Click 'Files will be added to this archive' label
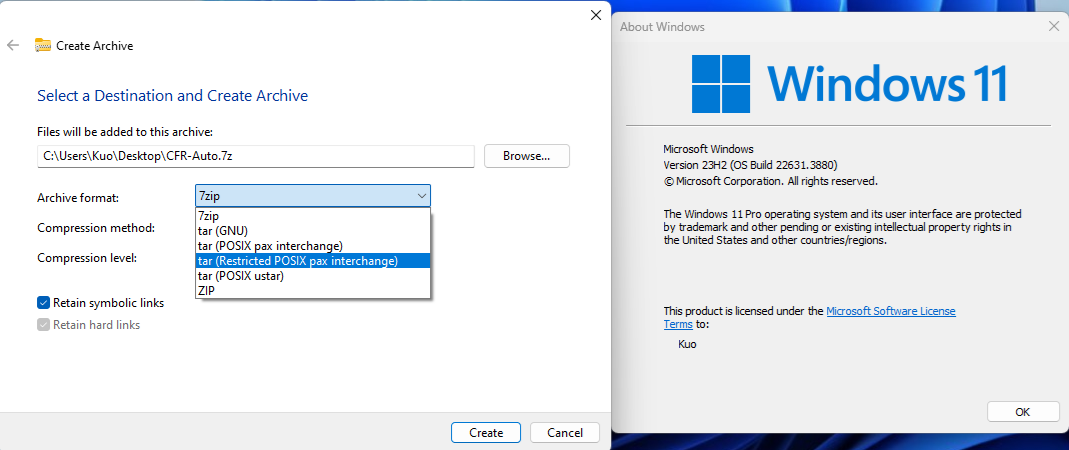 pos(125,132)
